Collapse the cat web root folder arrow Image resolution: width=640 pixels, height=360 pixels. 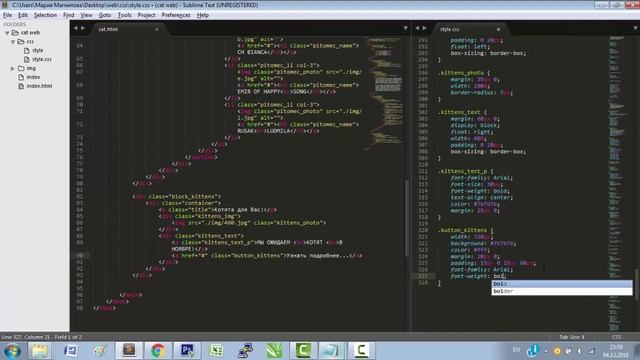click(x=7, y=33)
